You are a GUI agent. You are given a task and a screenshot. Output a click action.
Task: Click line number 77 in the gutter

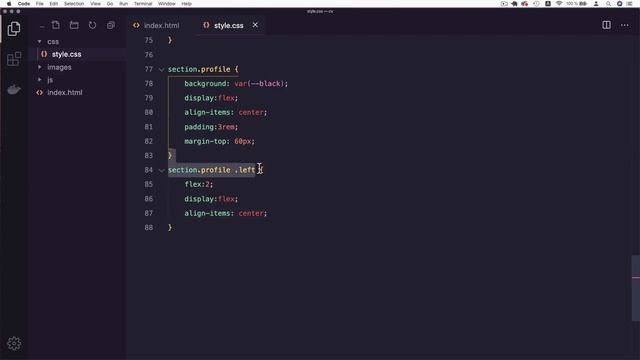(149, 69)
